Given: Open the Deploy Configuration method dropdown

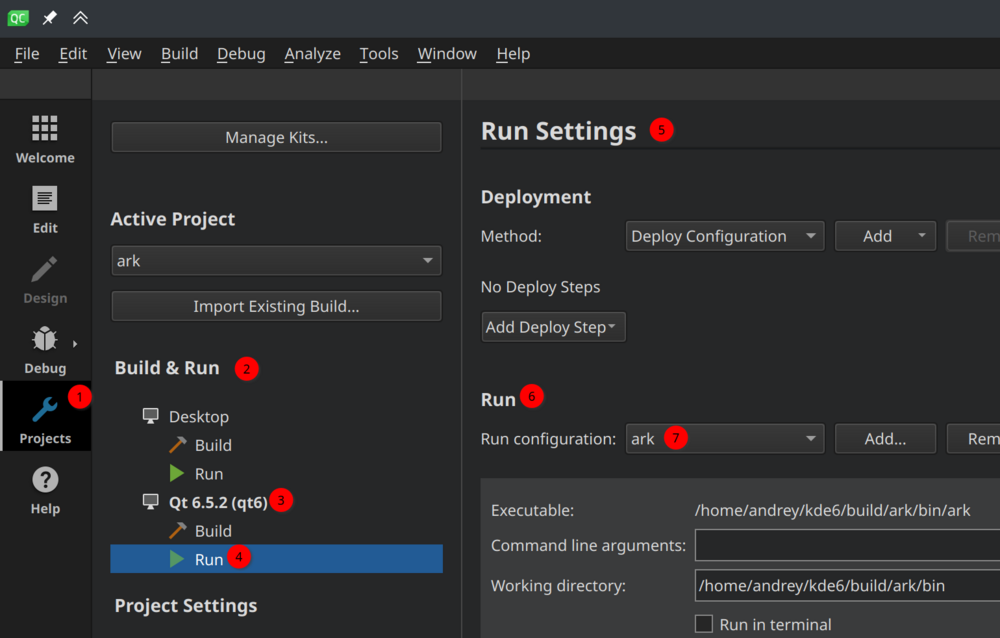Looking at the screenshot, I should click(724, 236).
